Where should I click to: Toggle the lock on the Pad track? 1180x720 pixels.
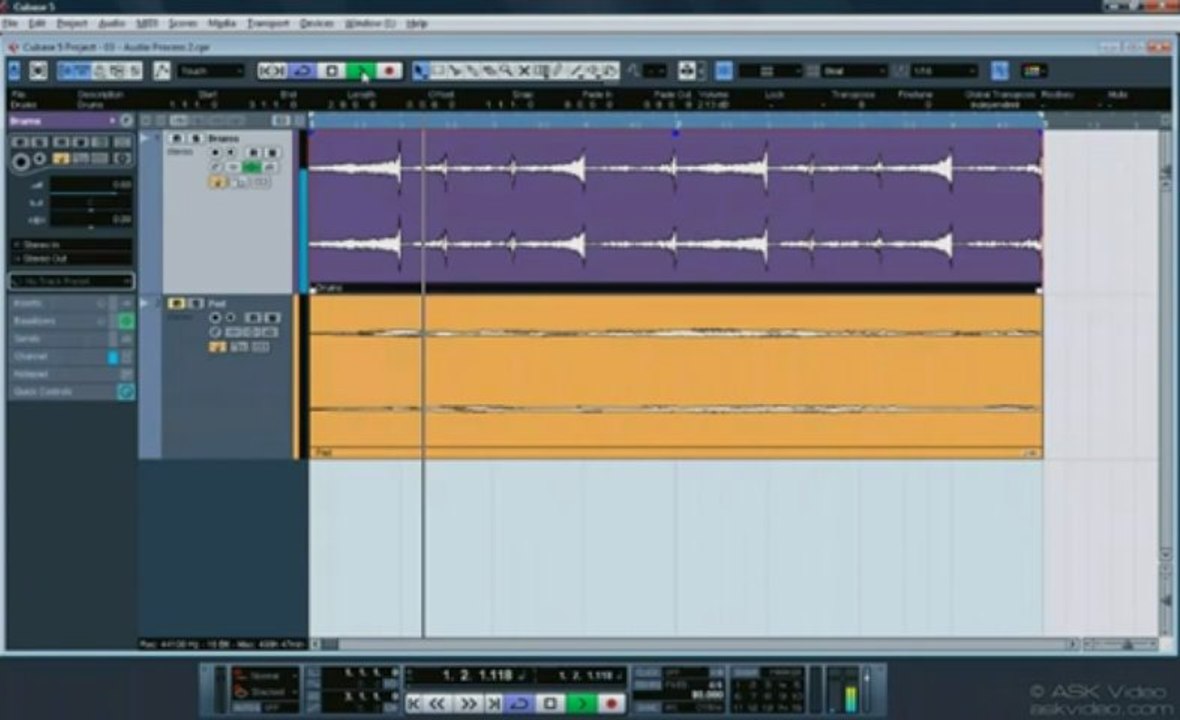[217, 347]
